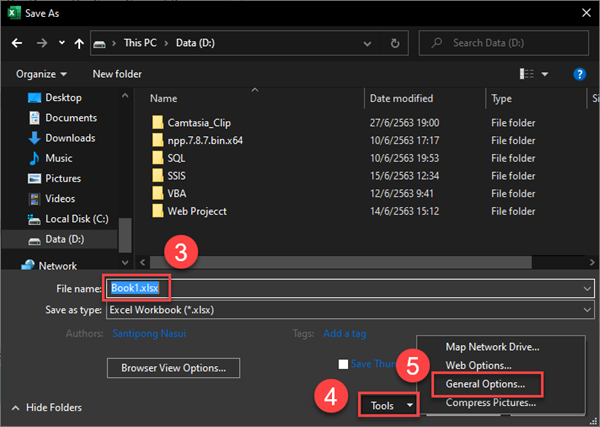
Task: Click the Add a tag link
Action: tap(344, 333)
